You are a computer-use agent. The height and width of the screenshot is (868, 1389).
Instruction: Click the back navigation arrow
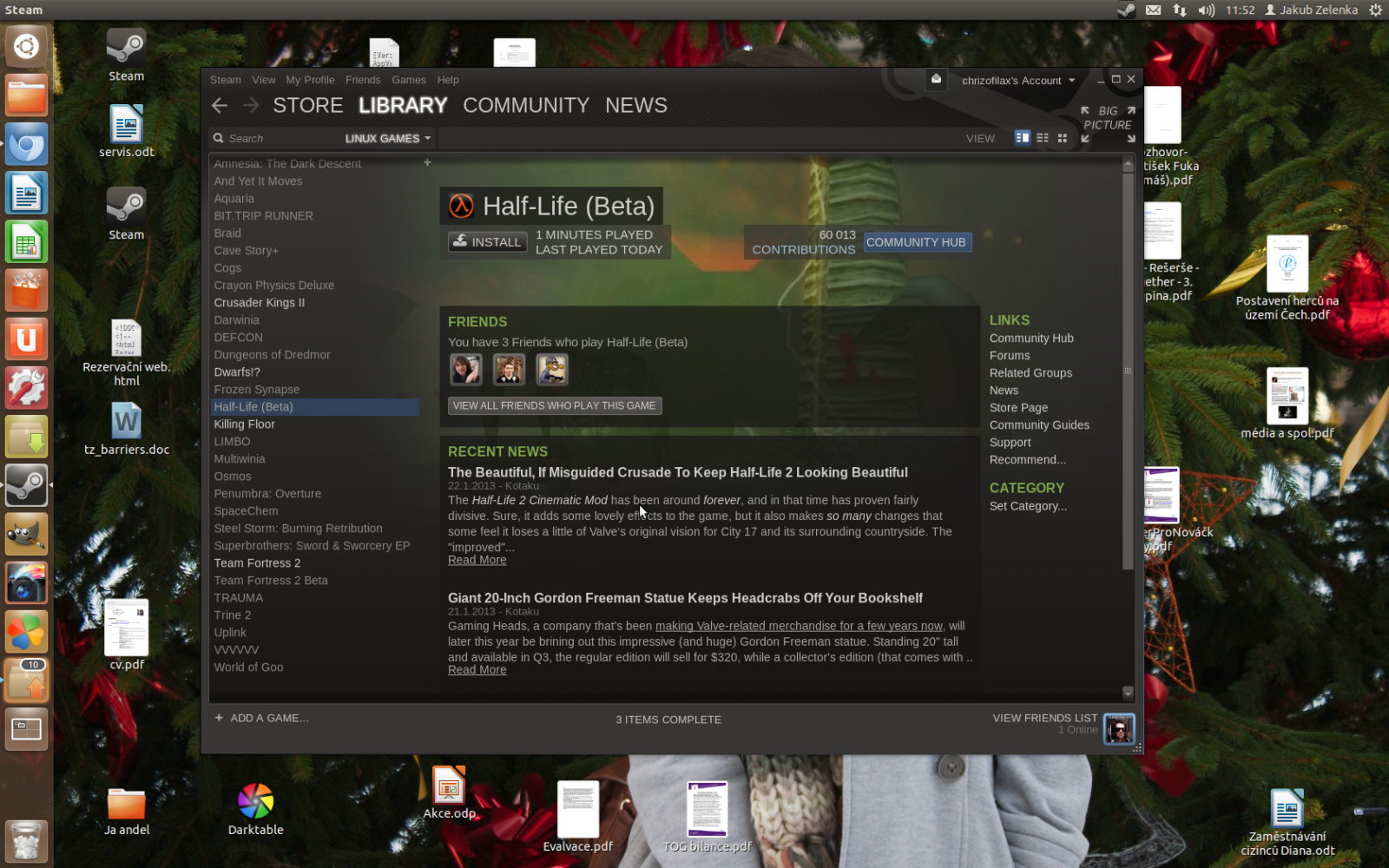(x=220, y=105)
